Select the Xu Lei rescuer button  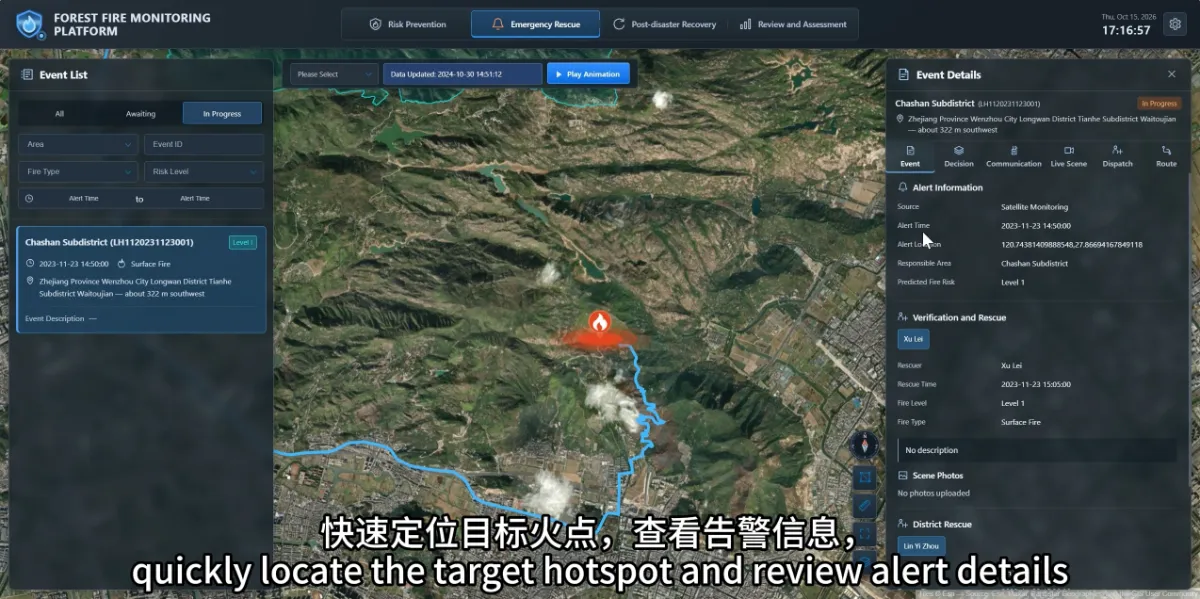pos(913,339)
